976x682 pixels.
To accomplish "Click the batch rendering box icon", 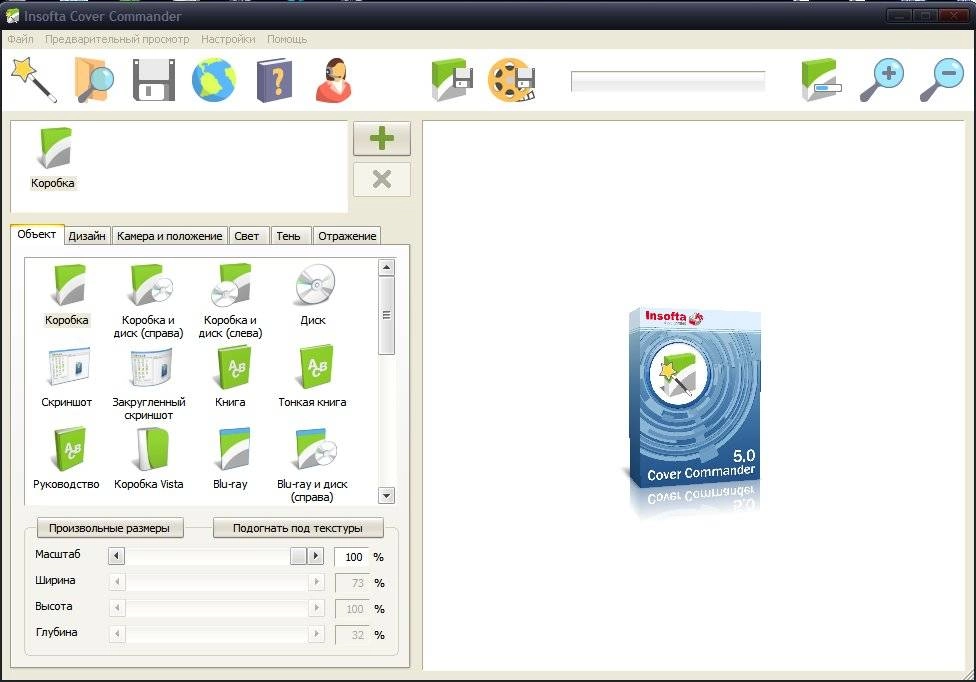I will click(x=821, y=80).
